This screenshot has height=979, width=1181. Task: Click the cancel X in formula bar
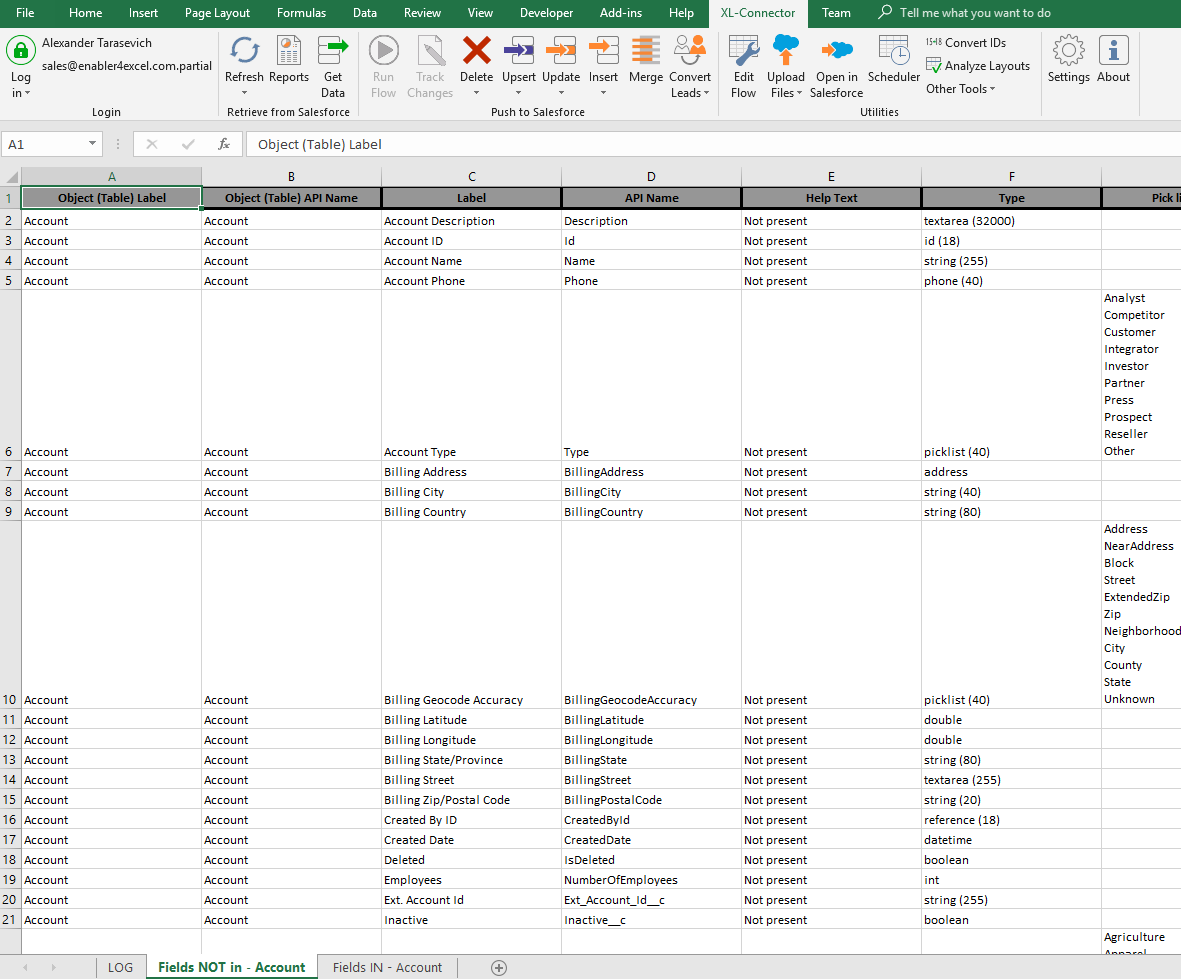click(x=152, y=144)
